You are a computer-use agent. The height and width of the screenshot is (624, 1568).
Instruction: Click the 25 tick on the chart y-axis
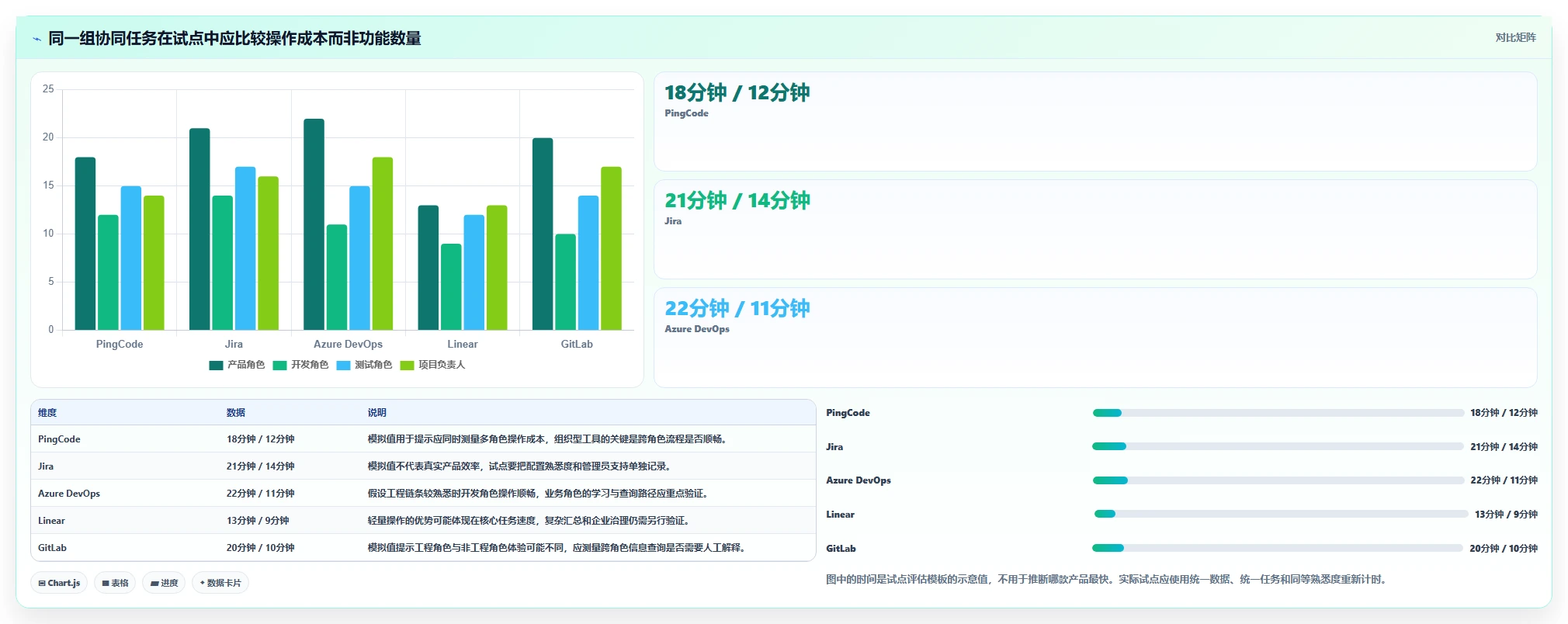pos(48,89)
